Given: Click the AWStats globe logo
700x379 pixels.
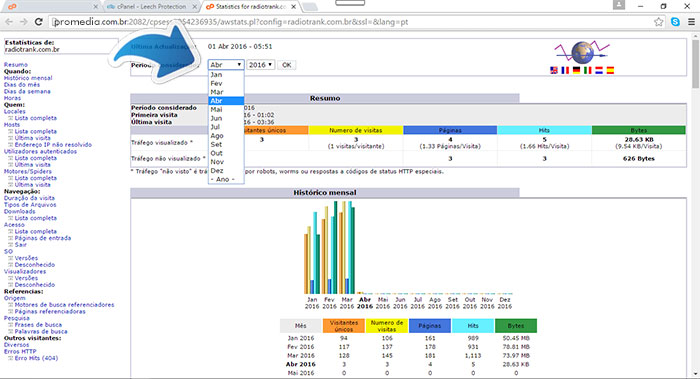Looking at the screenshot, I should (x=582, y=52).
